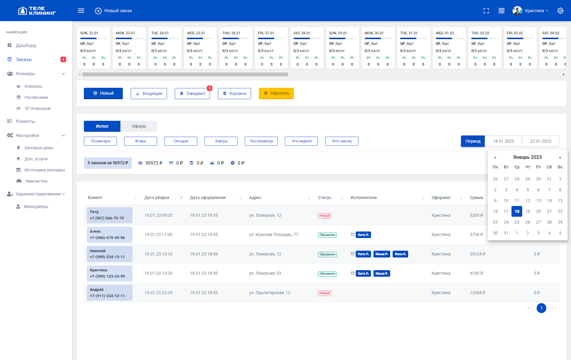The width and height of the screenshot is (571, 360).
Task: Click client Петр cell in table
Action: [x=109, y=215]
